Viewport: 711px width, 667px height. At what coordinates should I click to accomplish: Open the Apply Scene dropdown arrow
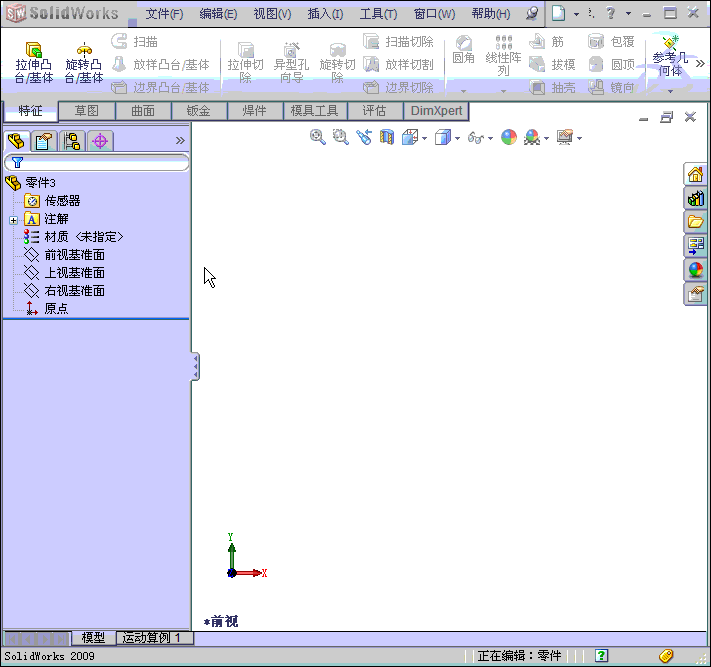pyautogui.click(x=546, y=138)
